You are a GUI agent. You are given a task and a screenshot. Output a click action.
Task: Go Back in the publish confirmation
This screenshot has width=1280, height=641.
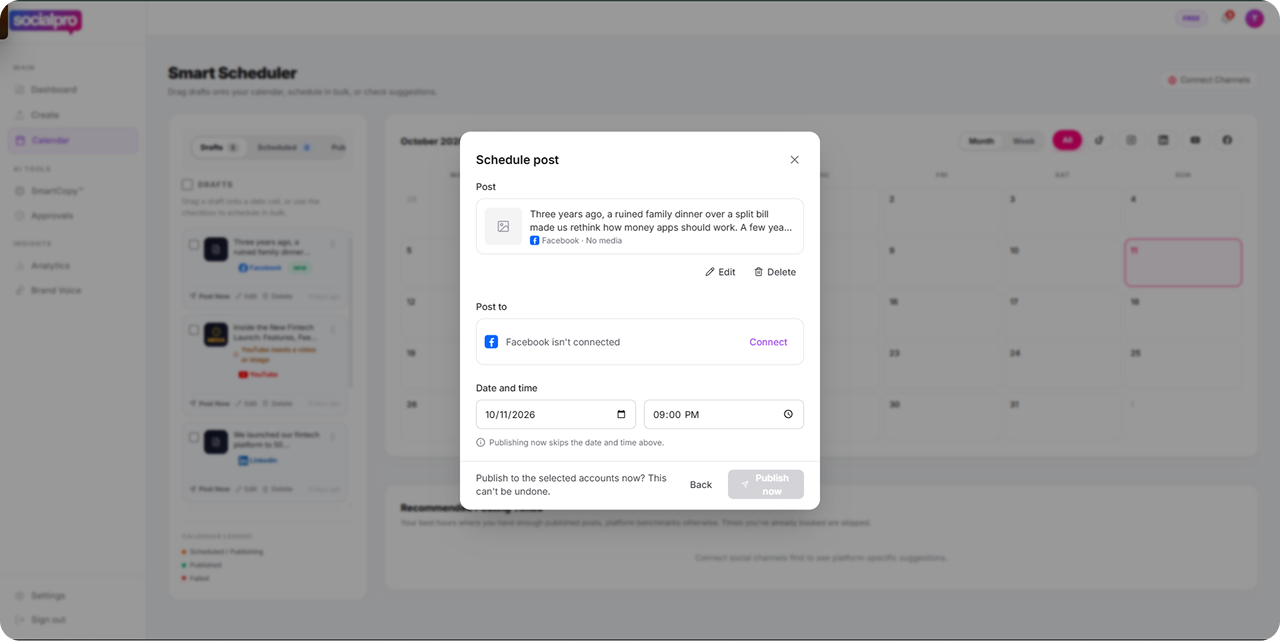(x=701, y=485)
